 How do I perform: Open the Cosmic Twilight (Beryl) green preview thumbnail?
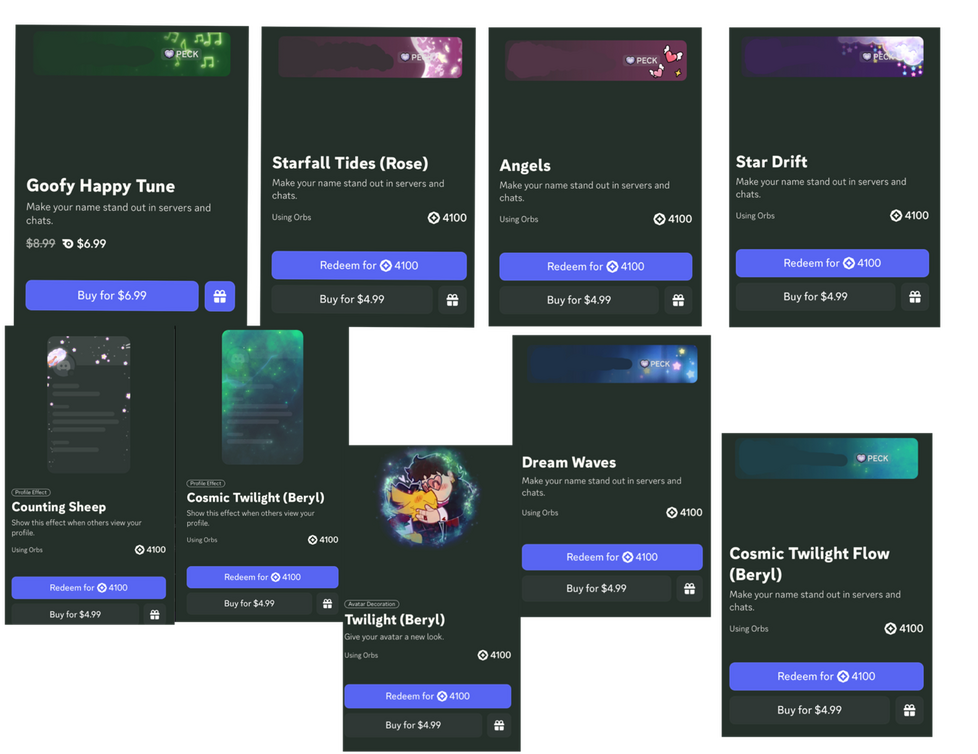[x=263, y=397]
